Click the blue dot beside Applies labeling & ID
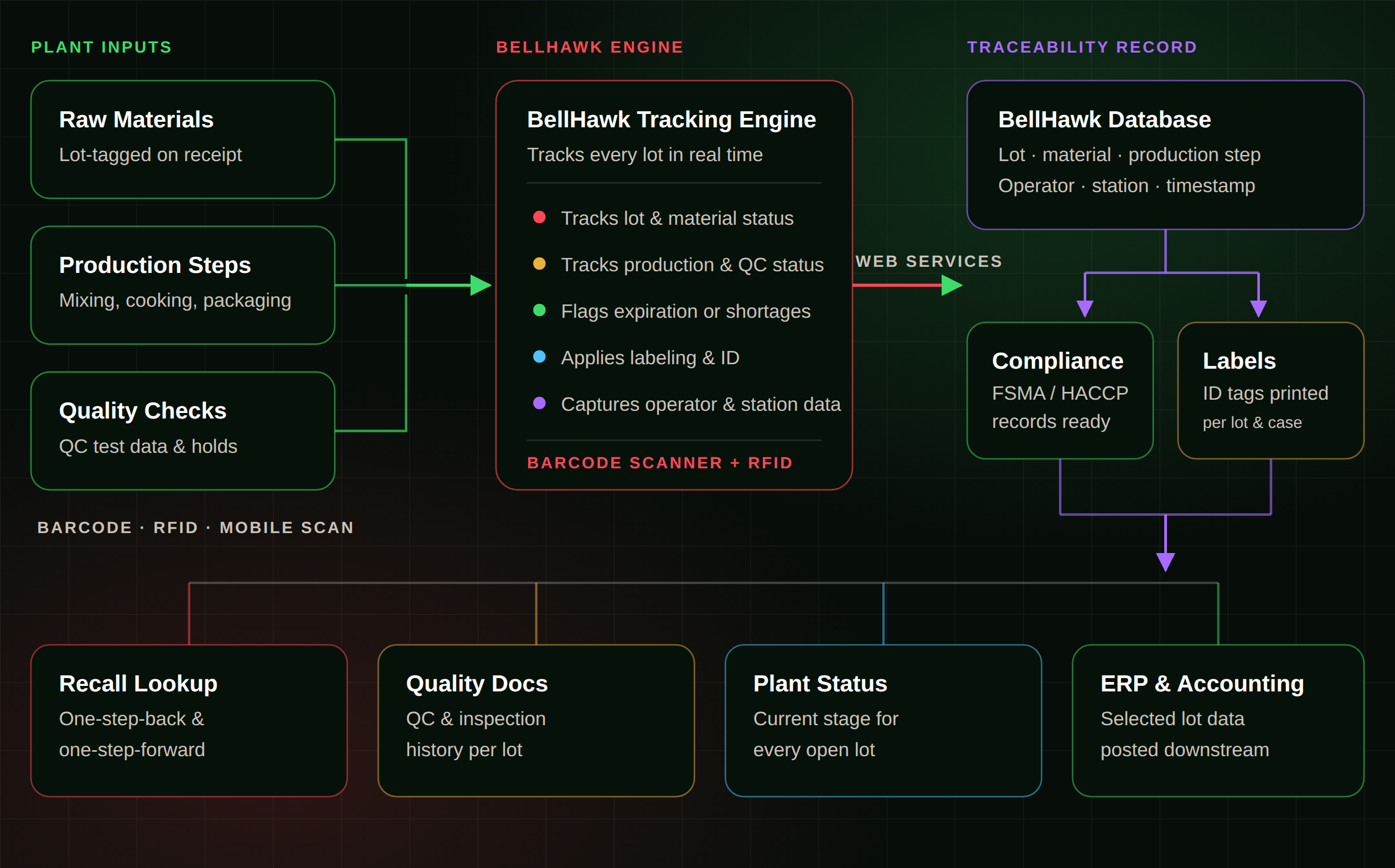This screenshot has width=1395, height=868. point(539,356)
